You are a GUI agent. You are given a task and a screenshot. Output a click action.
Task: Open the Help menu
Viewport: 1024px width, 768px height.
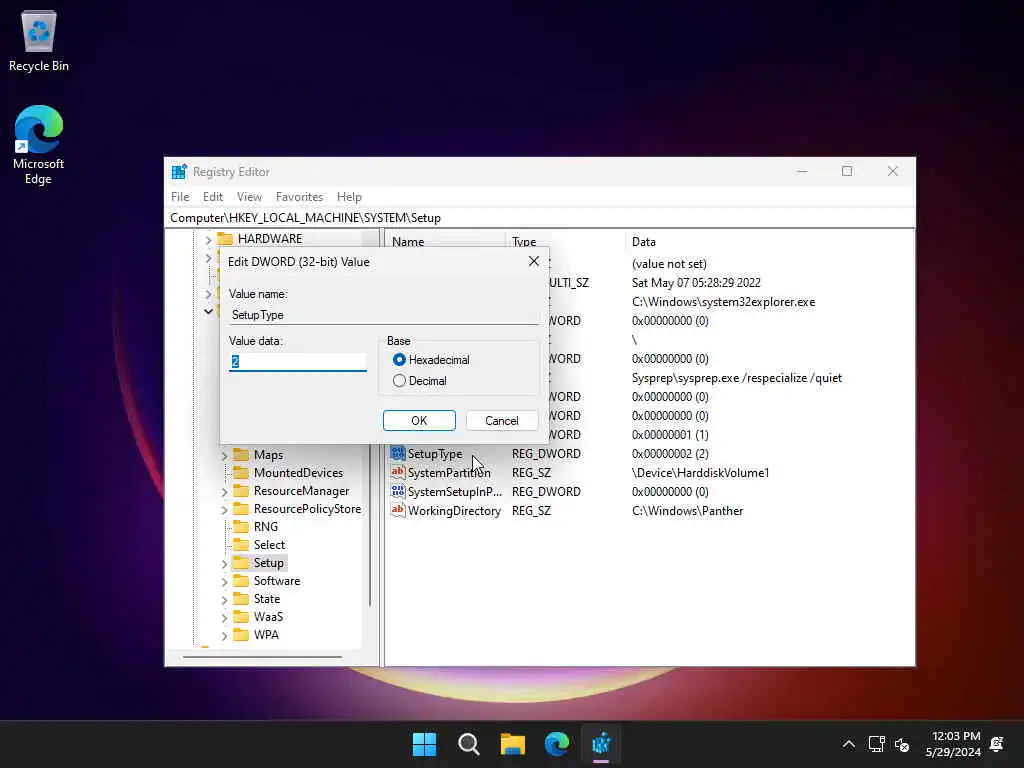tap(349, 197)
